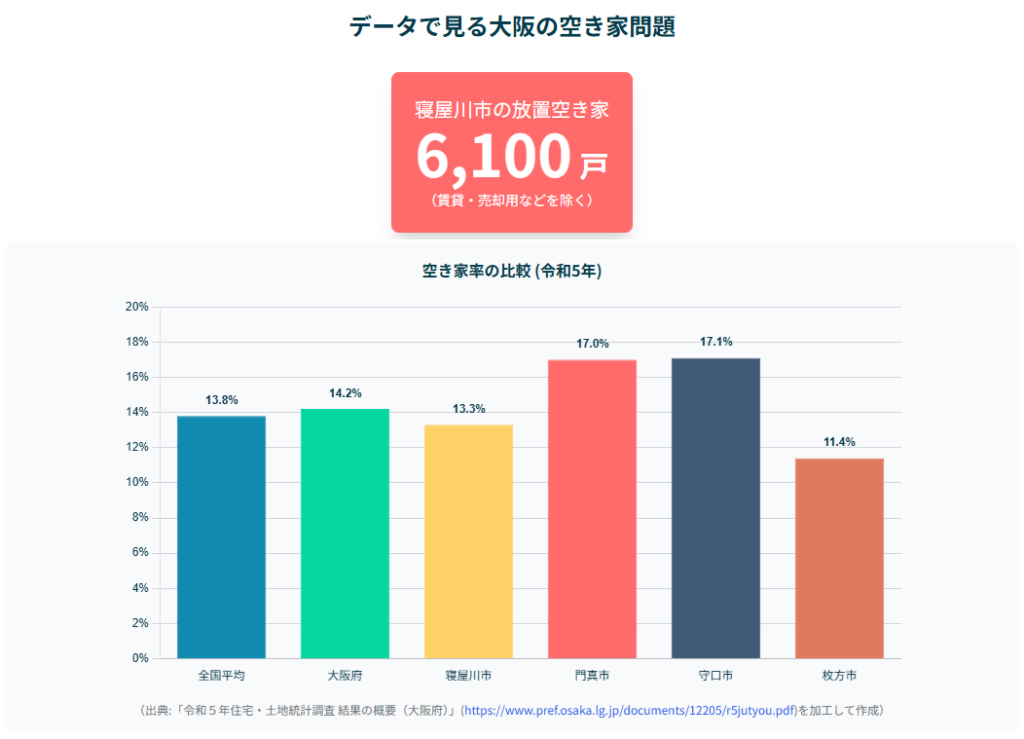Click the heading データで見る大阪の空き家問題
This screenshot has height=739, width=1024.
(512, 27)
